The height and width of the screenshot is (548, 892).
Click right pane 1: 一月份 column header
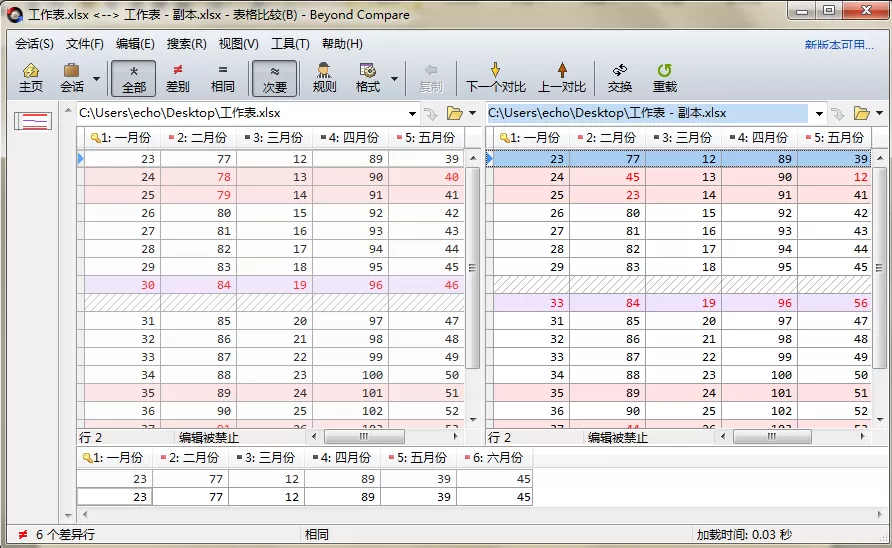(531, 137)
